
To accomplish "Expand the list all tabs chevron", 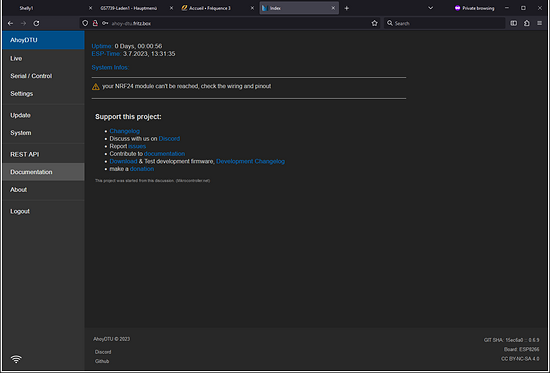I will click(430, 8).
